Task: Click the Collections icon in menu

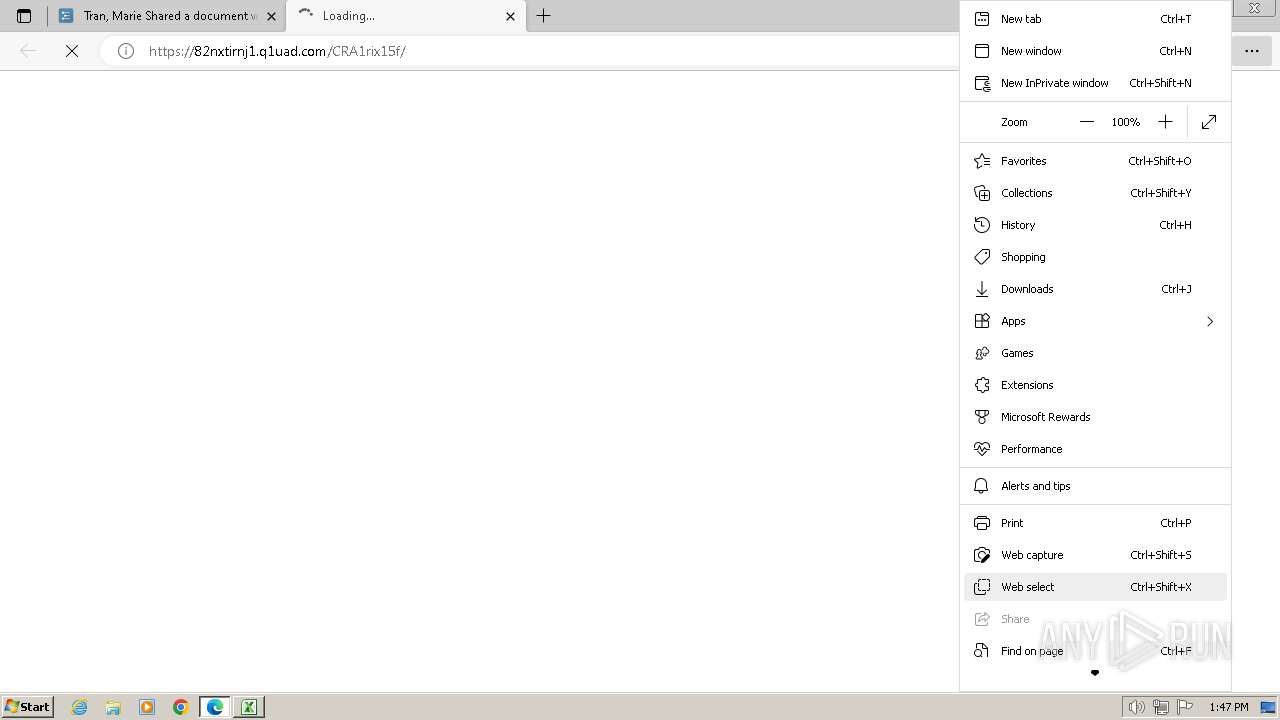Action: [982, 193]
